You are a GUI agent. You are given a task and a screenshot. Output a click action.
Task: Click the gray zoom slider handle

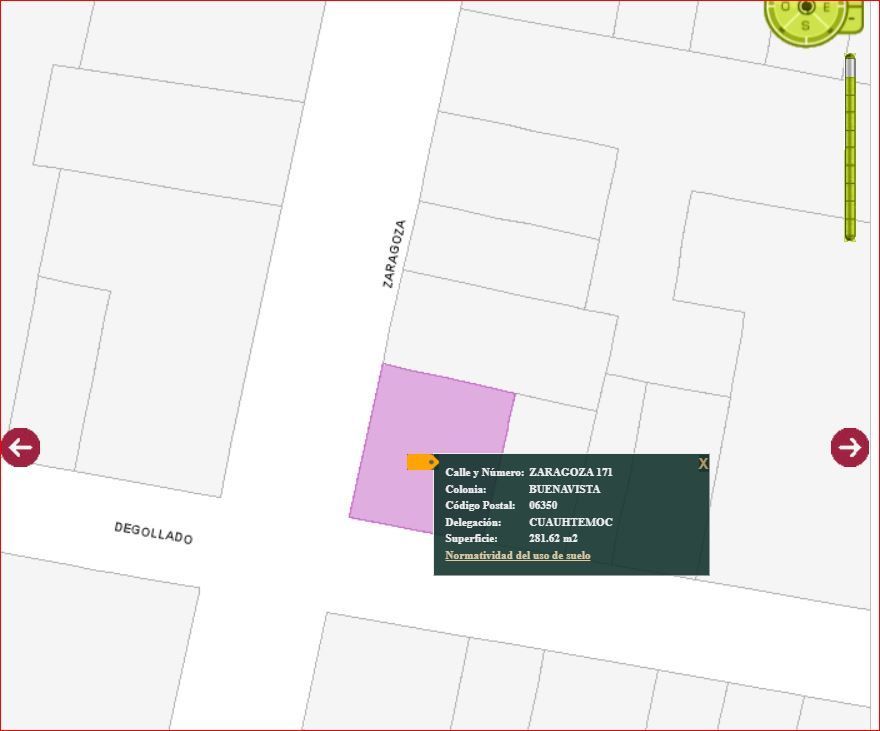pyautogui.click(x=850, y=66)
